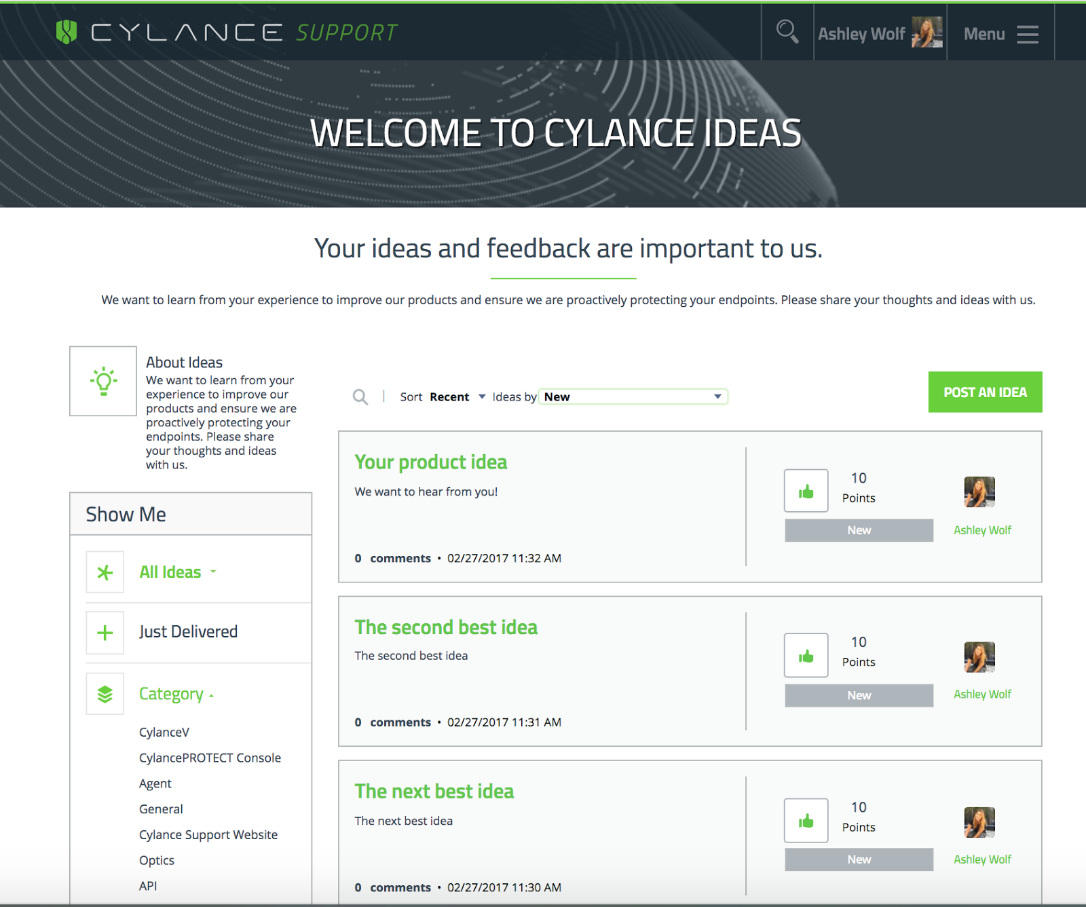Expand the All Ideas filter

pyautogui.click(x=178, y=572)
